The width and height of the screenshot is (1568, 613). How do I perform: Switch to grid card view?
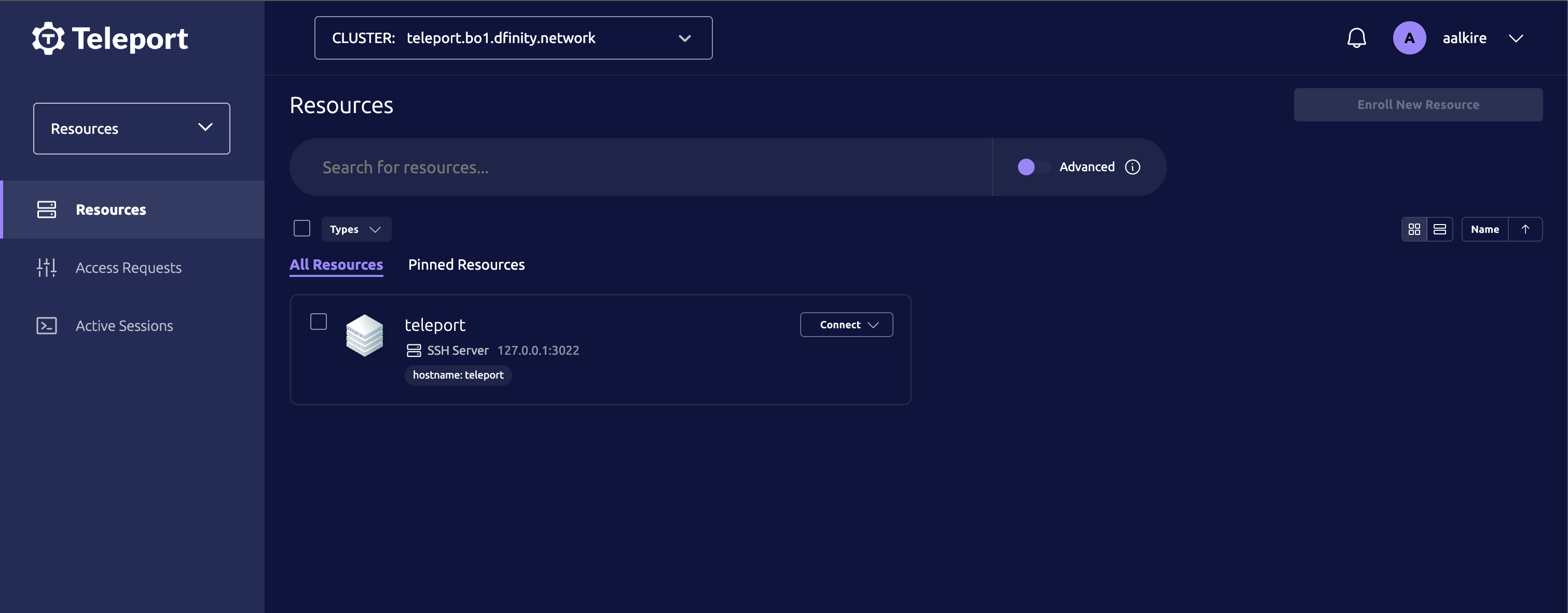click(1414, 229)
